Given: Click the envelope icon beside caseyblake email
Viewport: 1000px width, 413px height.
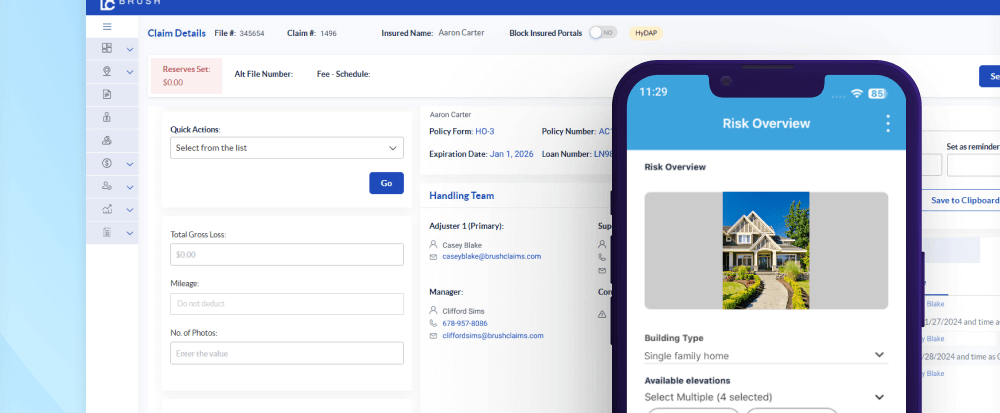Looking at the screenshot, I should click(434, 256).
